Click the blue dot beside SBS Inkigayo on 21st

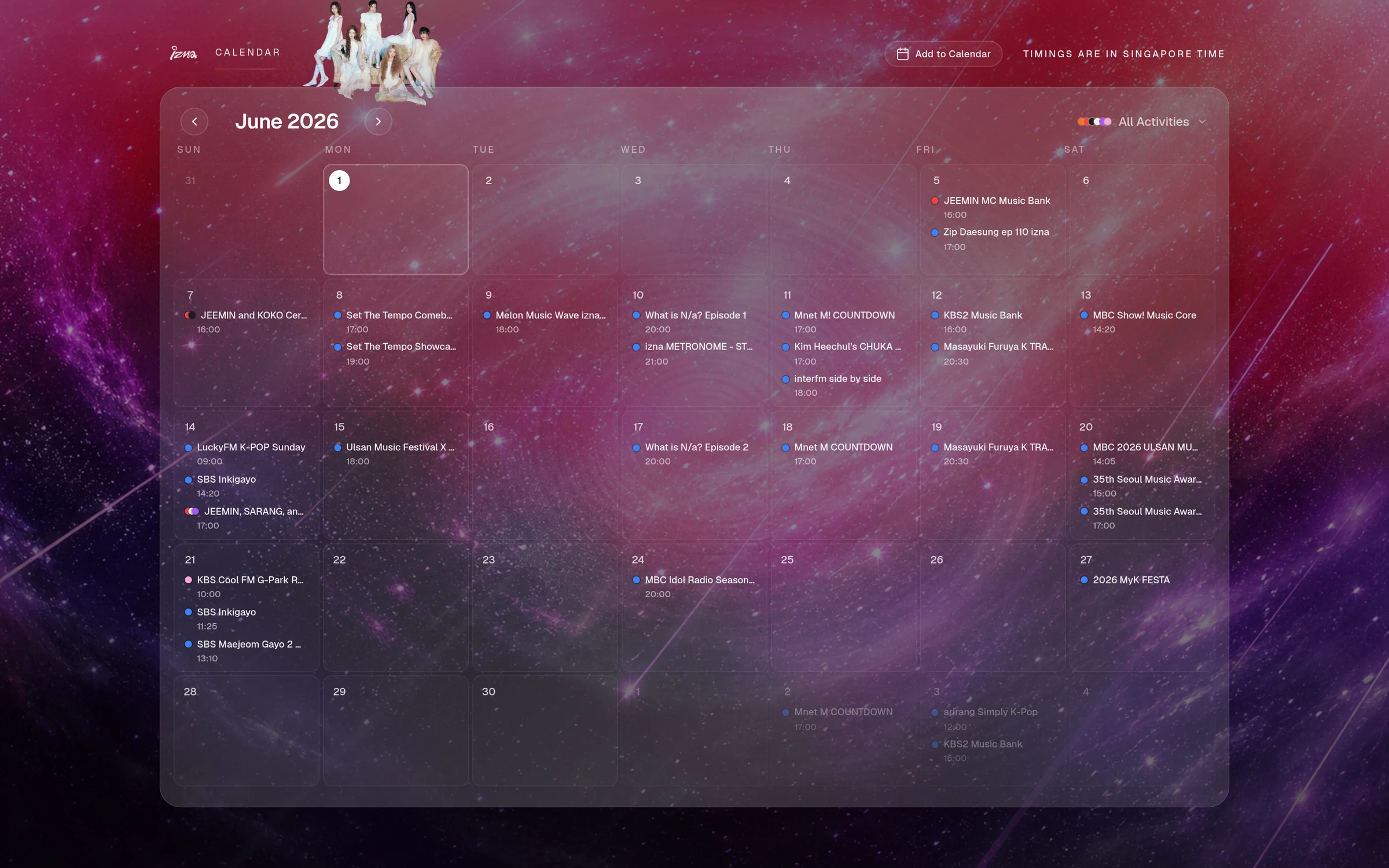[188, 612]
